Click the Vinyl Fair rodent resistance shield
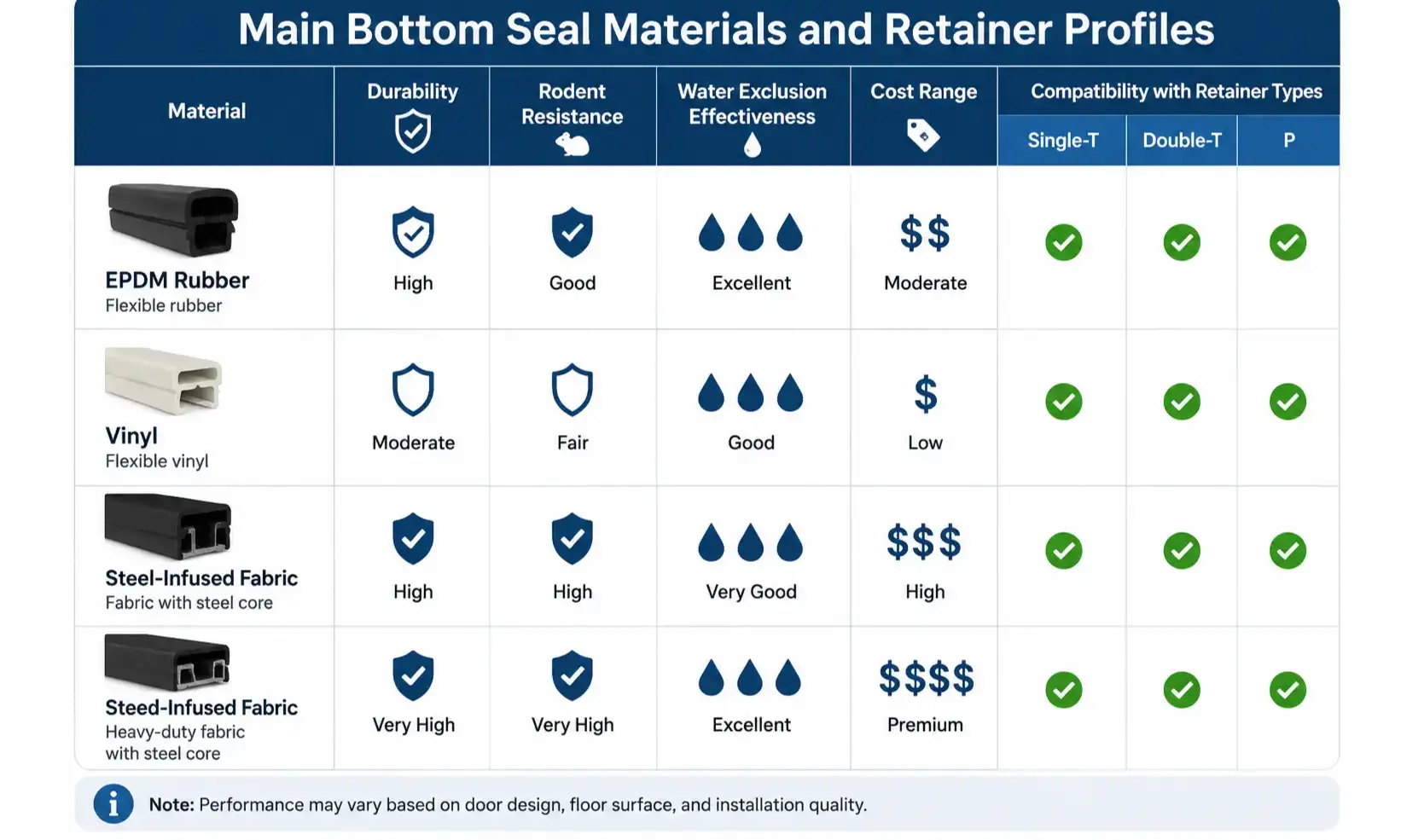 (573, 391)
